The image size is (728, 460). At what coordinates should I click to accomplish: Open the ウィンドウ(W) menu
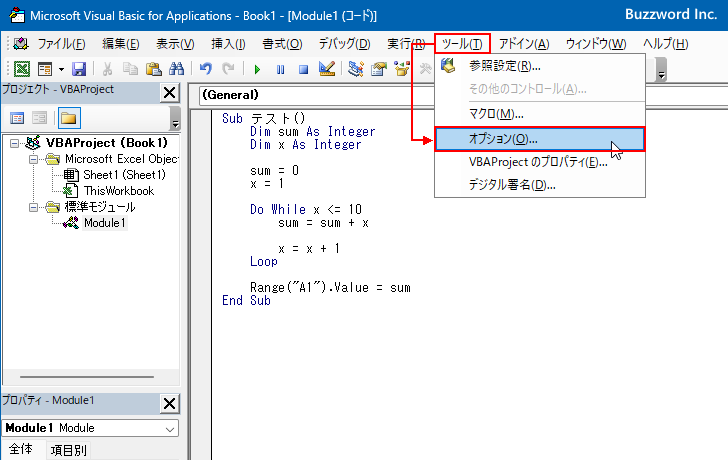[x=596, y=44]
